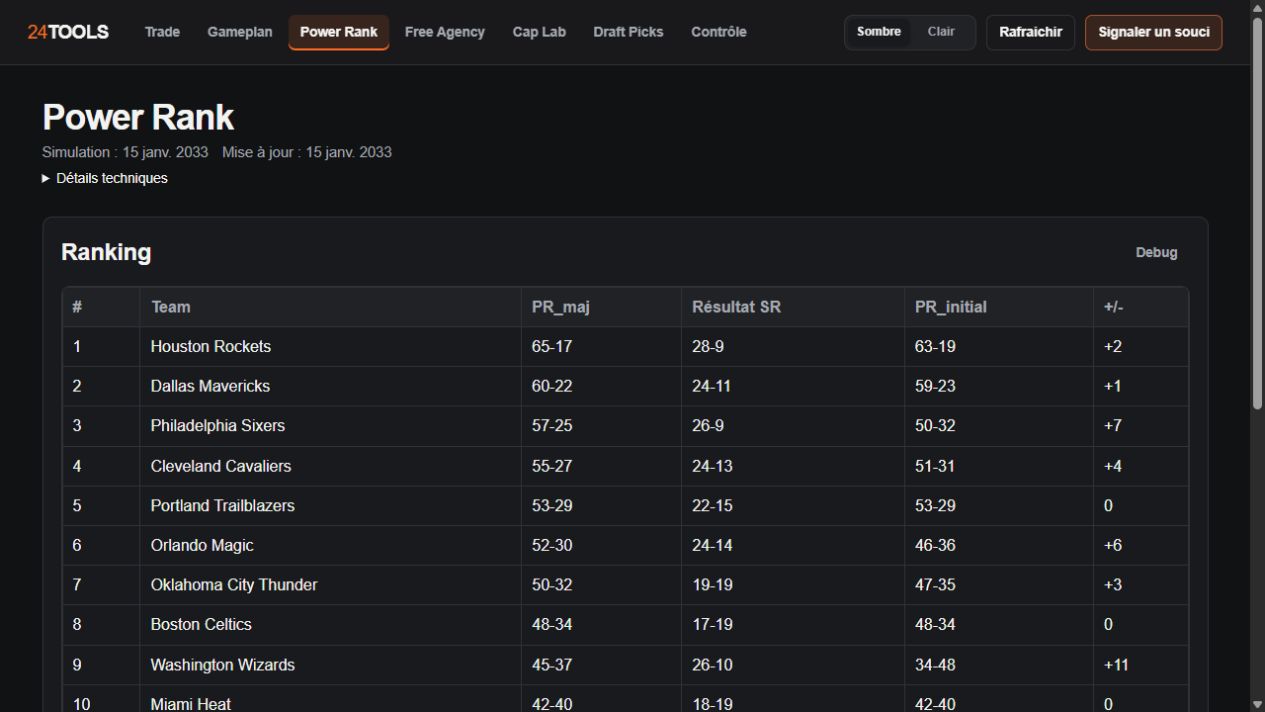Click Oklahoma City Thunder Résultat SR 19-19
Viewport: 1265px width, 712px height.
pyautogui.click(x=712, y=585)
